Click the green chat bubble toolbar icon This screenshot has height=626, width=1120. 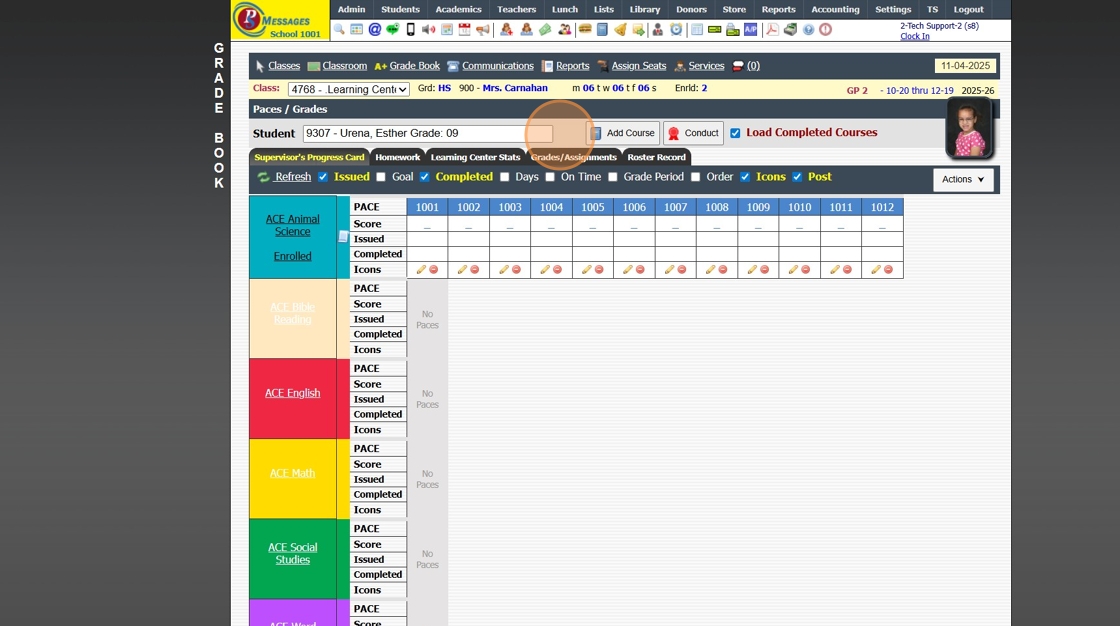point(392,29)
